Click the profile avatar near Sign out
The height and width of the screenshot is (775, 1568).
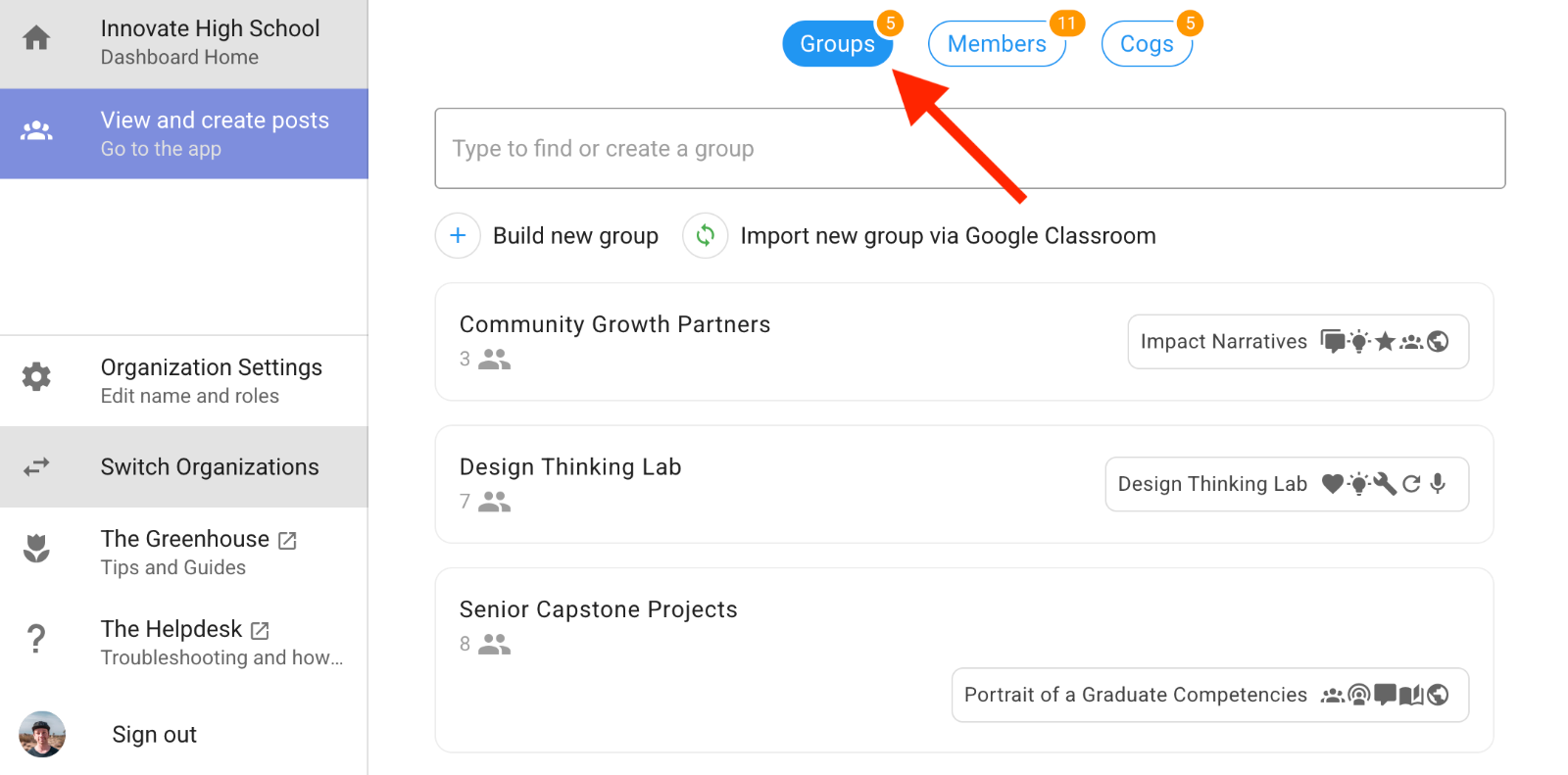pos(43,734)
